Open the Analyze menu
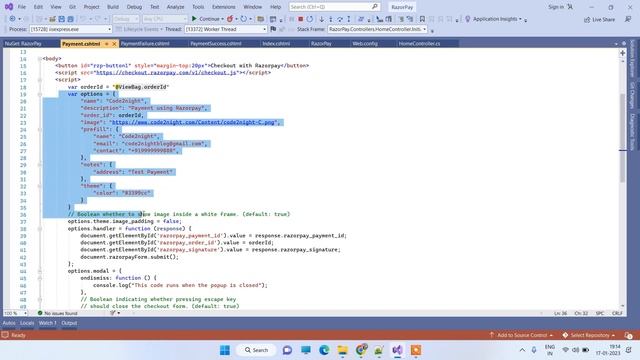The image size is (640, 360). (x=176, y=7)
